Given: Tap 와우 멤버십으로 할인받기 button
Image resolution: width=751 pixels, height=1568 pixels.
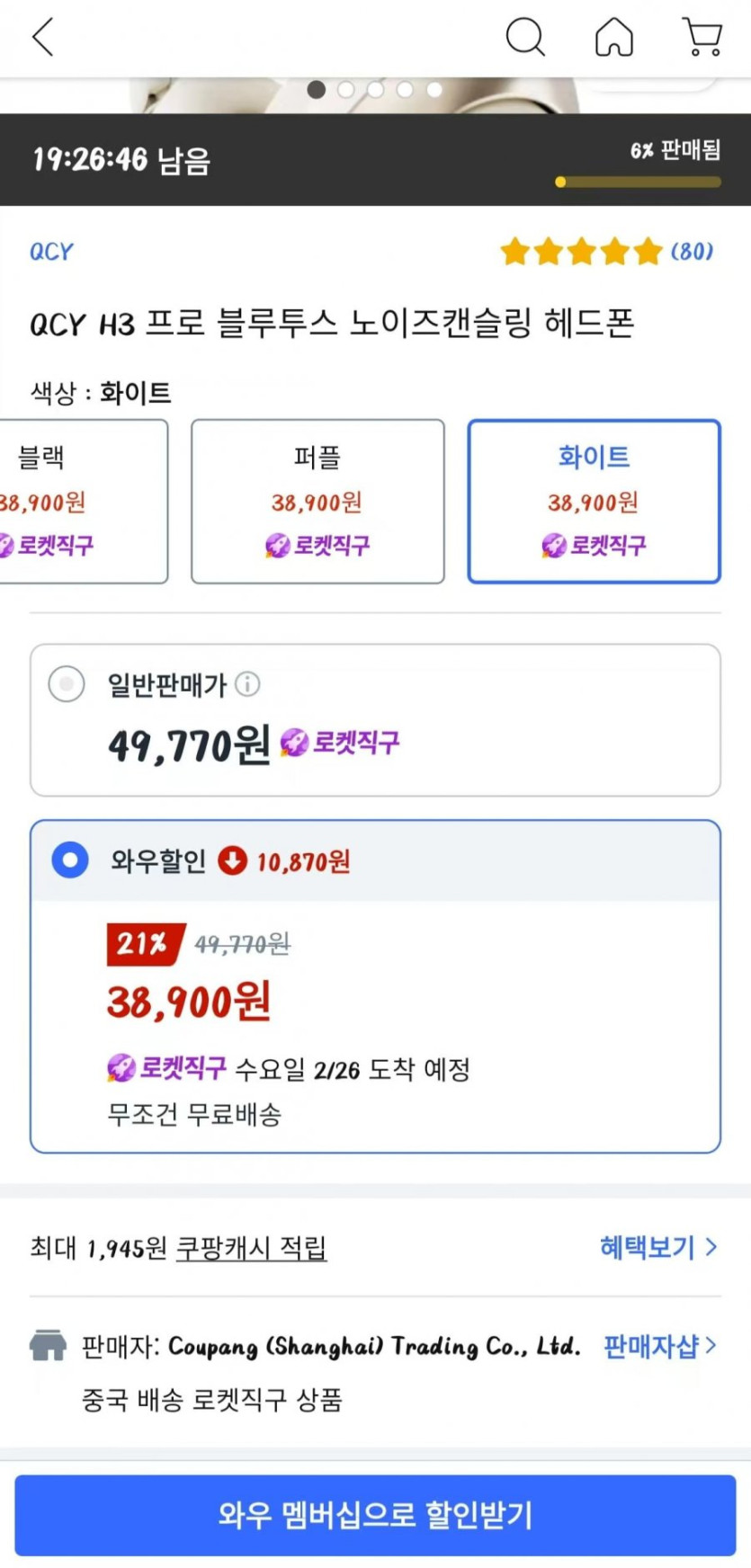Looking at the screenshot, I should point(375,1515).
